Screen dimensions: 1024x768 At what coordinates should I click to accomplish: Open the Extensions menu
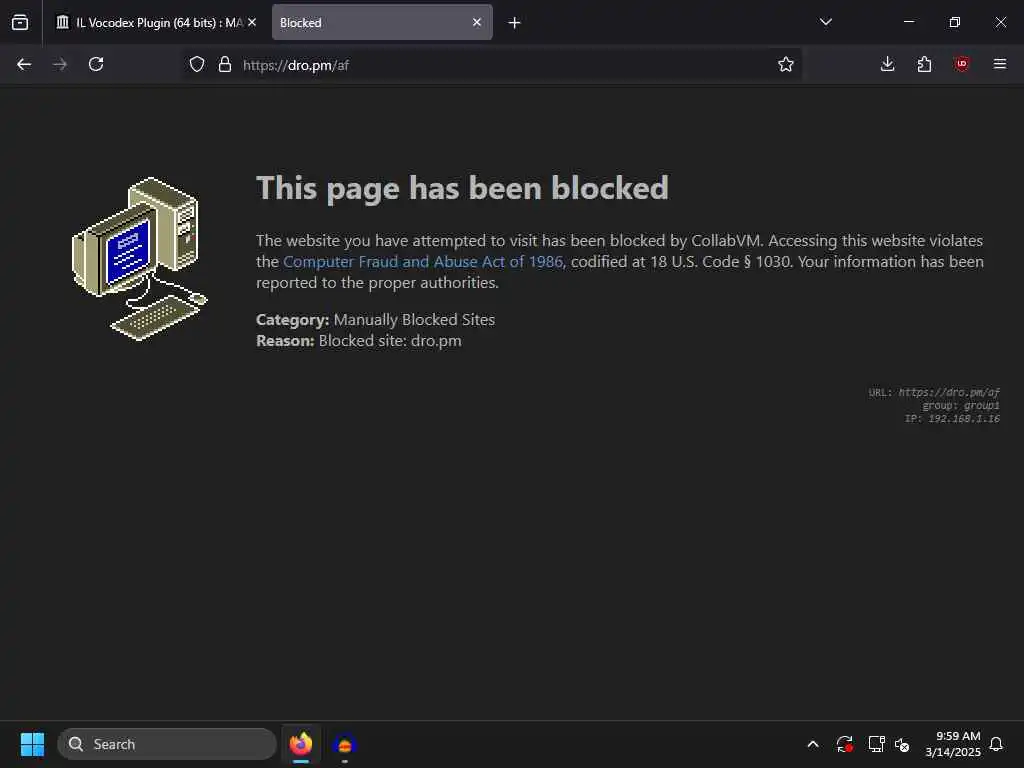click(924, 64)
